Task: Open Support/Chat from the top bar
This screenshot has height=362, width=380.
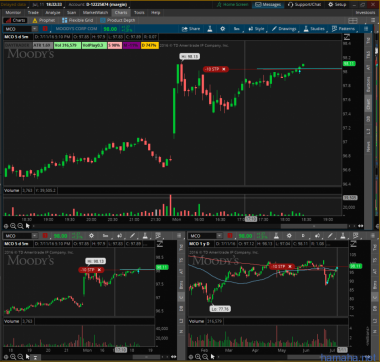Action: point(305,4)
